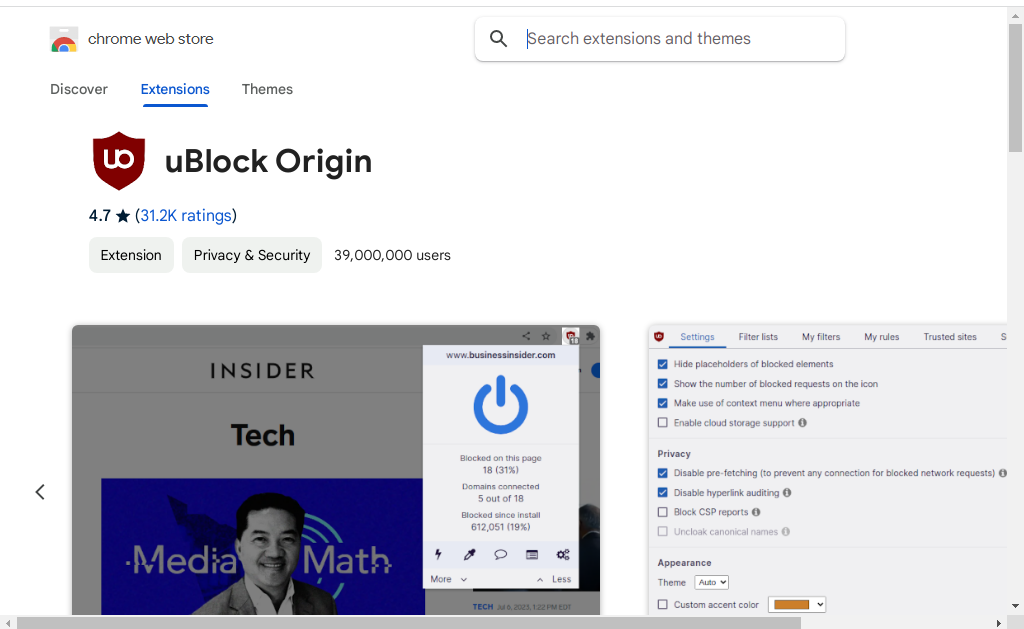Switch to the My filters tab
This screenshot has height=629, width=1024.
pos(821,337)
